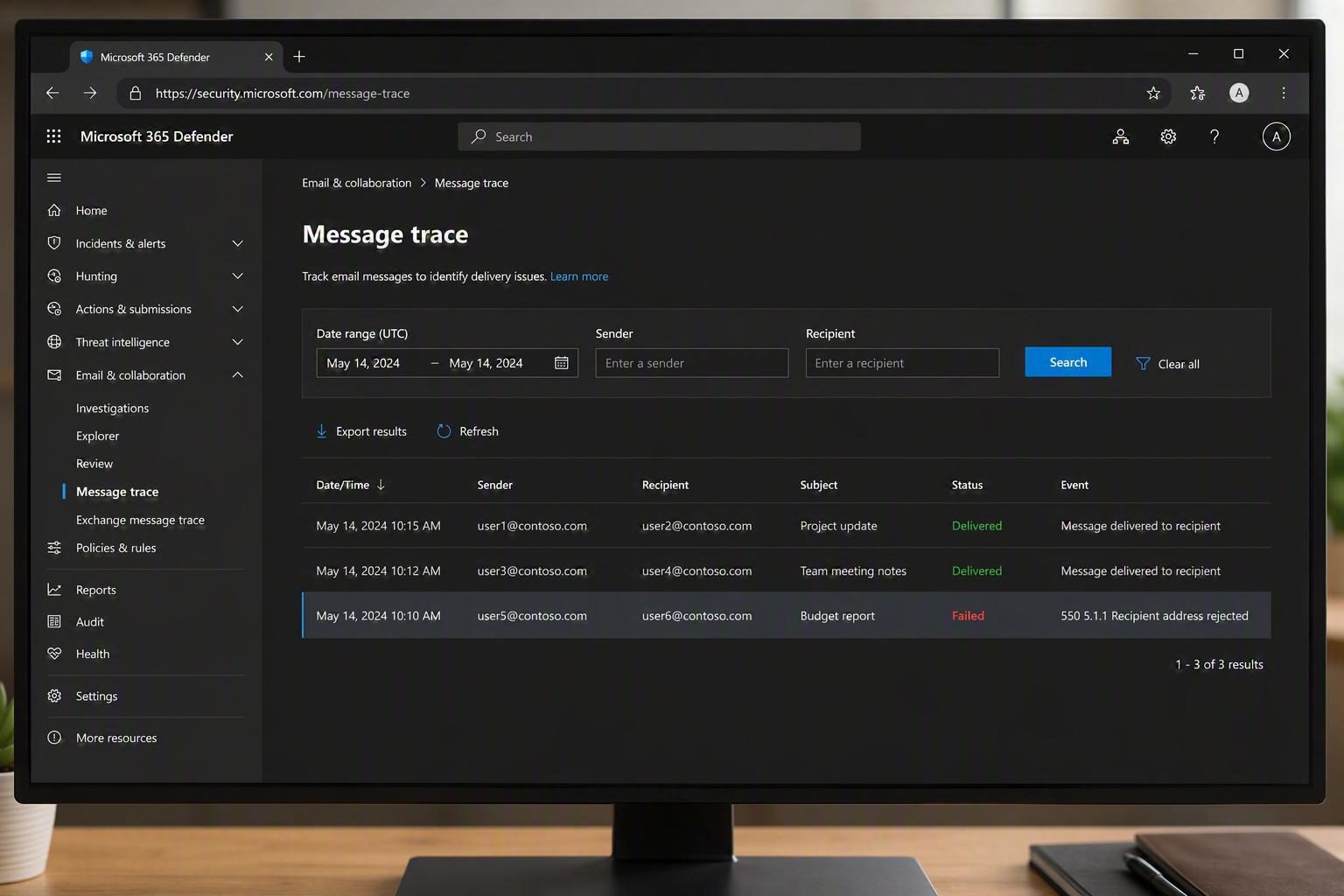
Task: Click the Reports chart icon
Action: click(x=54, y=590)
